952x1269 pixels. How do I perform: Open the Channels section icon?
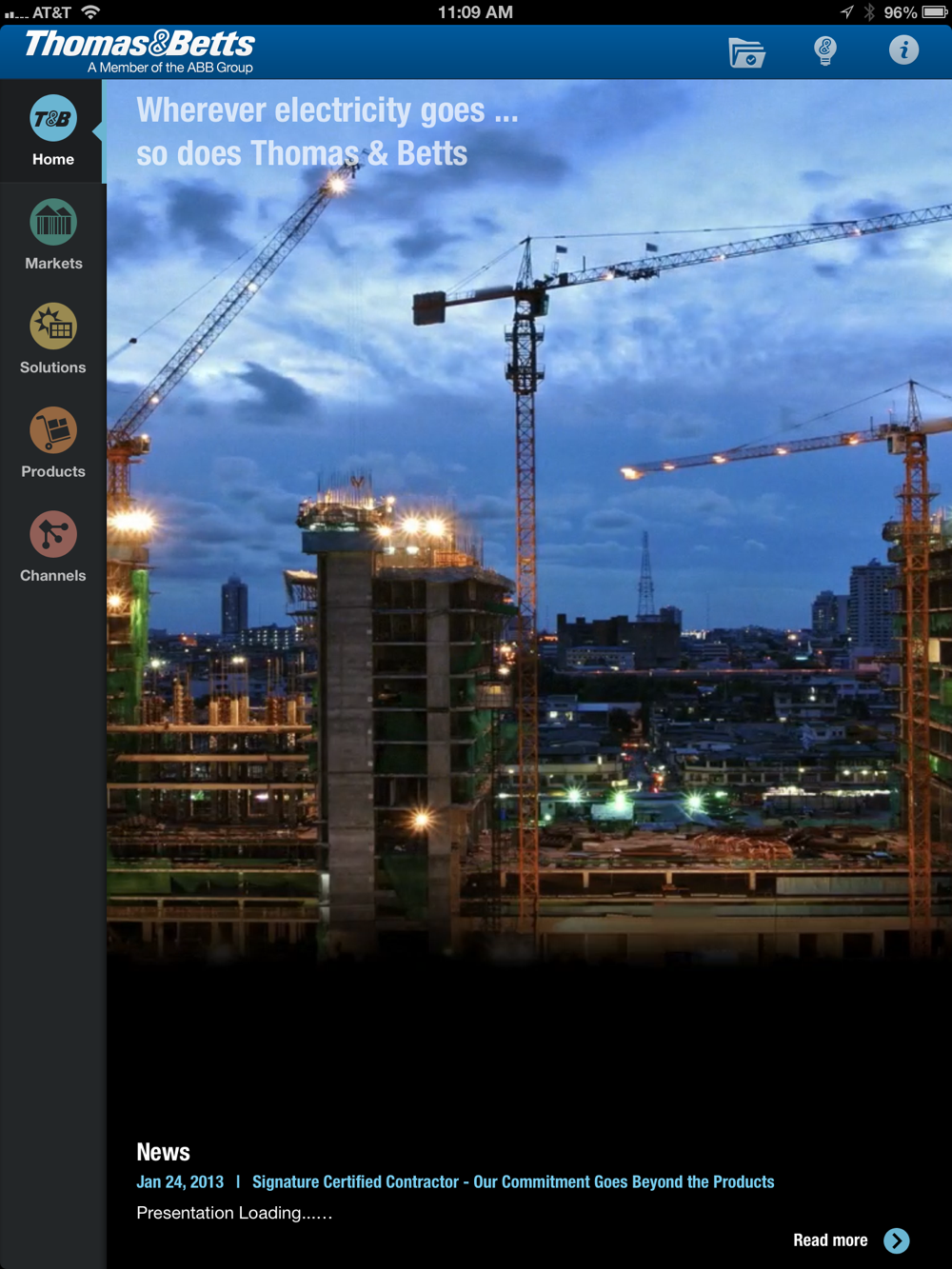coord(53,534)
